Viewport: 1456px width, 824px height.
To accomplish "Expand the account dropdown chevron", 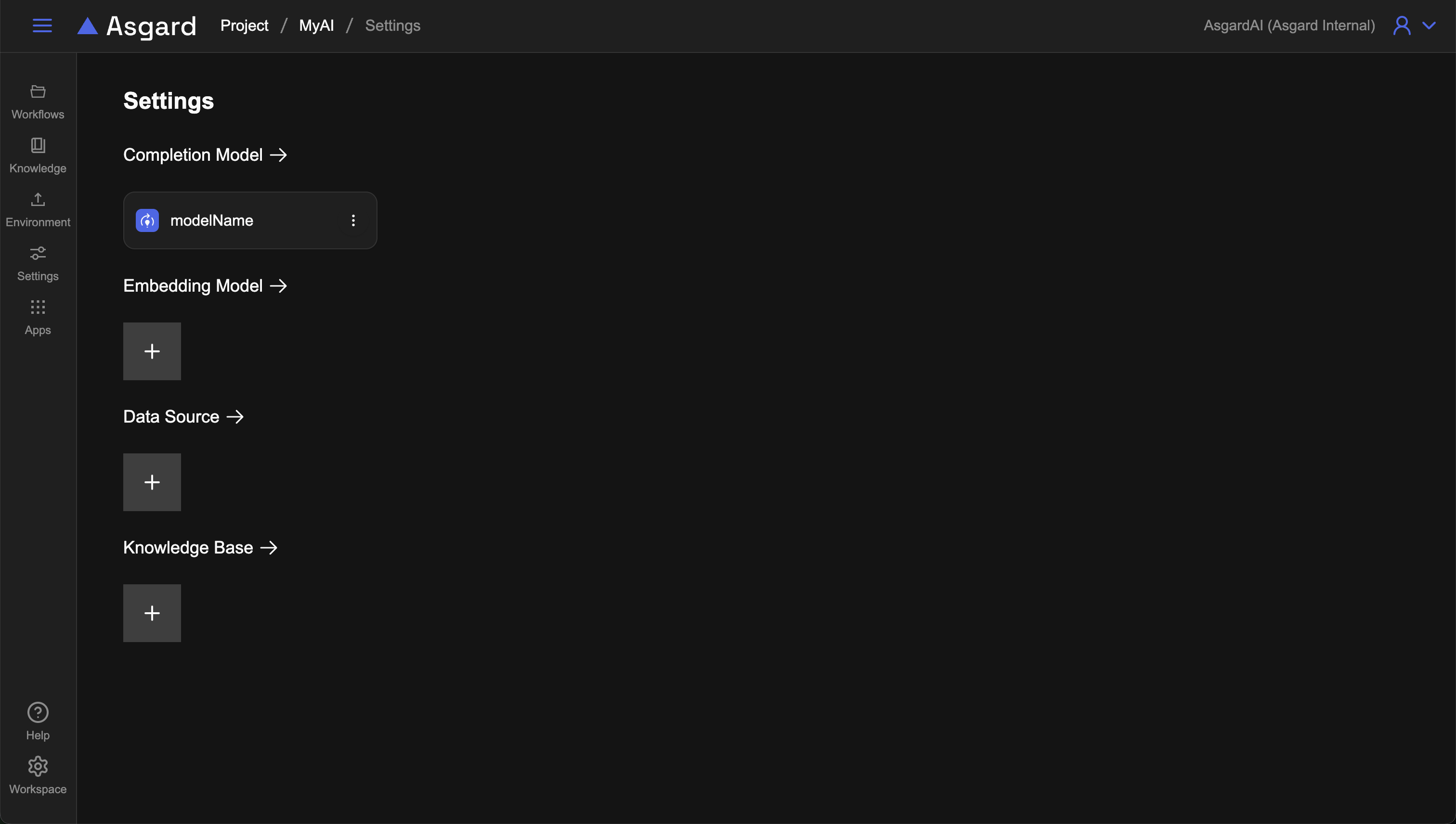I will 1429,26.
